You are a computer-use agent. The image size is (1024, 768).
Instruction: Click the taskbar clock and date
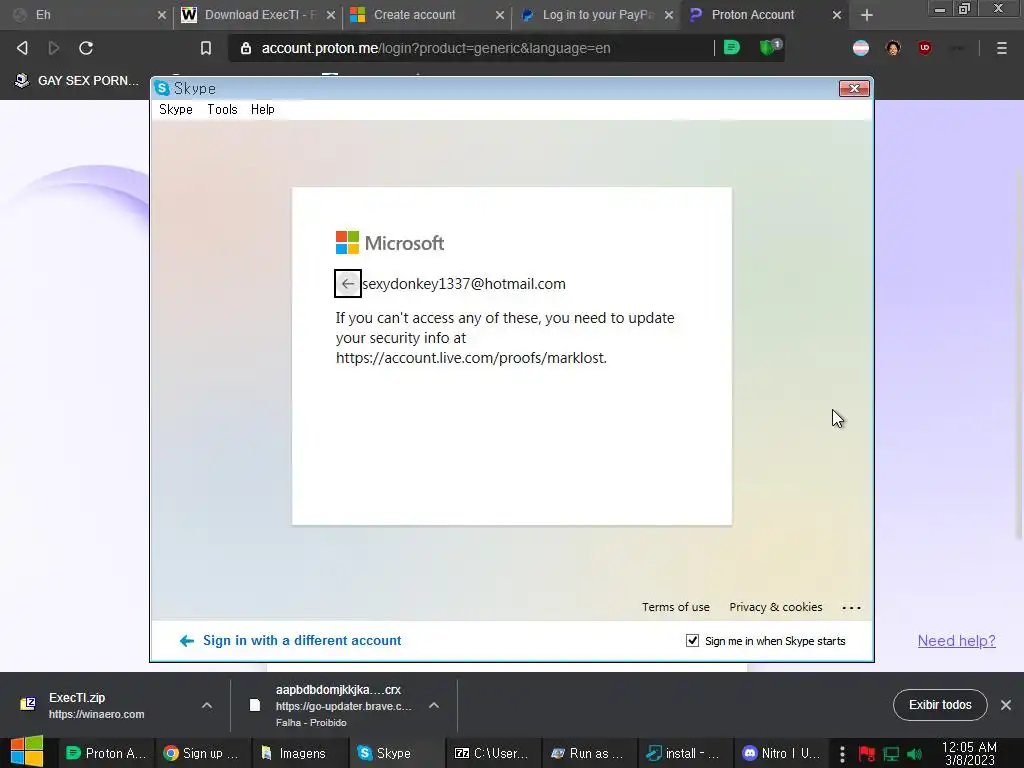(x=969, y=753)
